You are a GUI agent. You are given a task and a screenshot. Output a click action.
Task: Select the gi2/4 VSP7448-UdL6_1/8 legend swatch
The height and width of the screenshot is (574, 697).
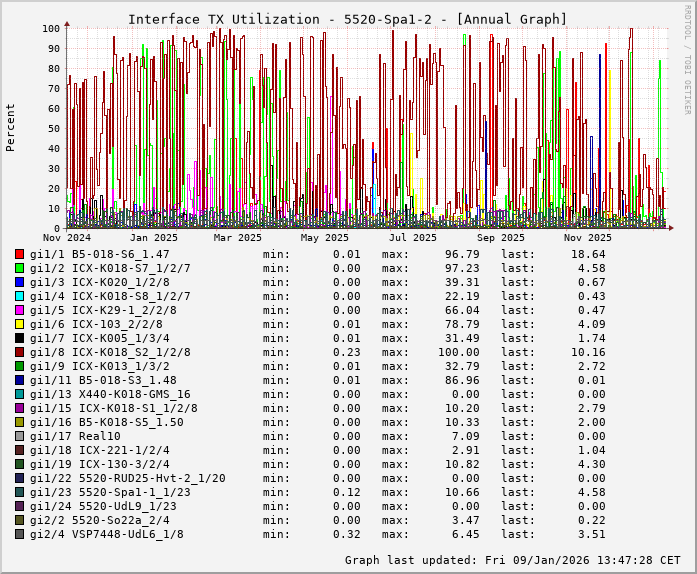point(20,534)
